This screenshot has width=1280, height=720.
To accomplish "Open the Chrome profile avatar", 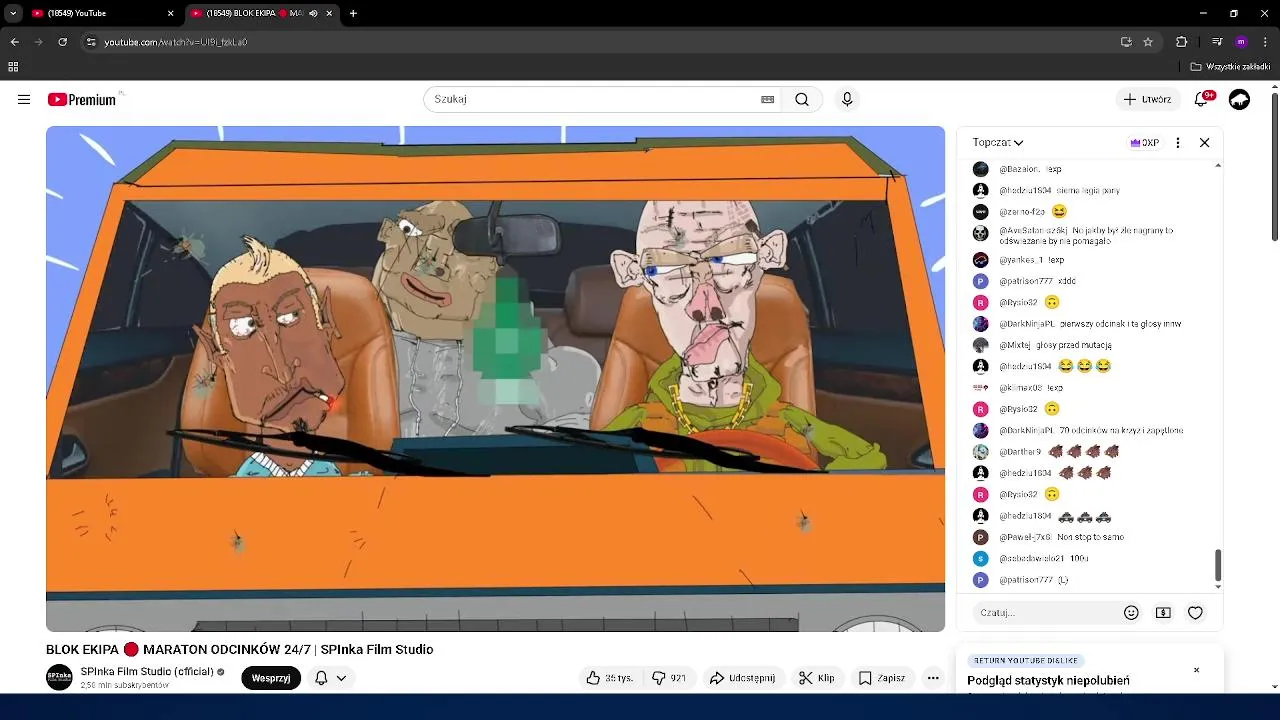I will [1241, 42].
